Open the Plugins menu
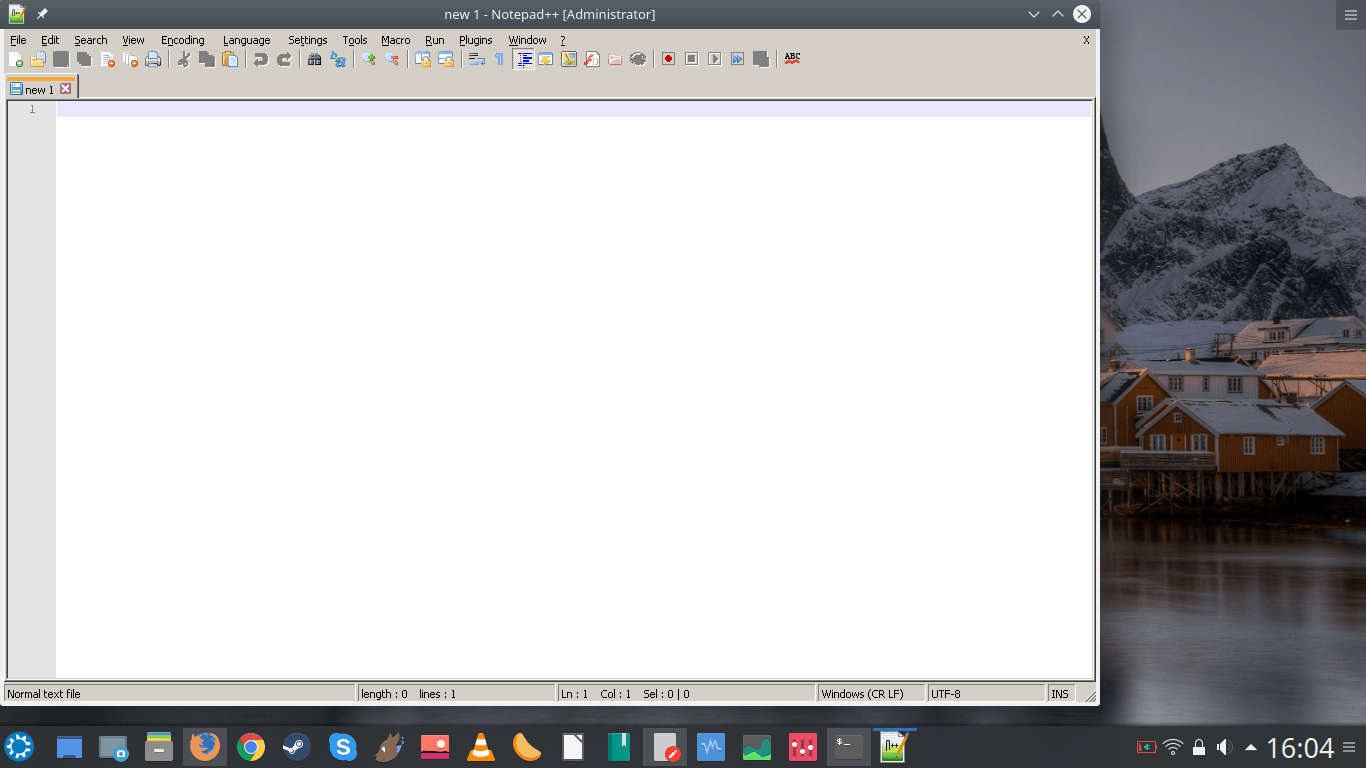This screenshot has width=1366, height=768. 476,40
